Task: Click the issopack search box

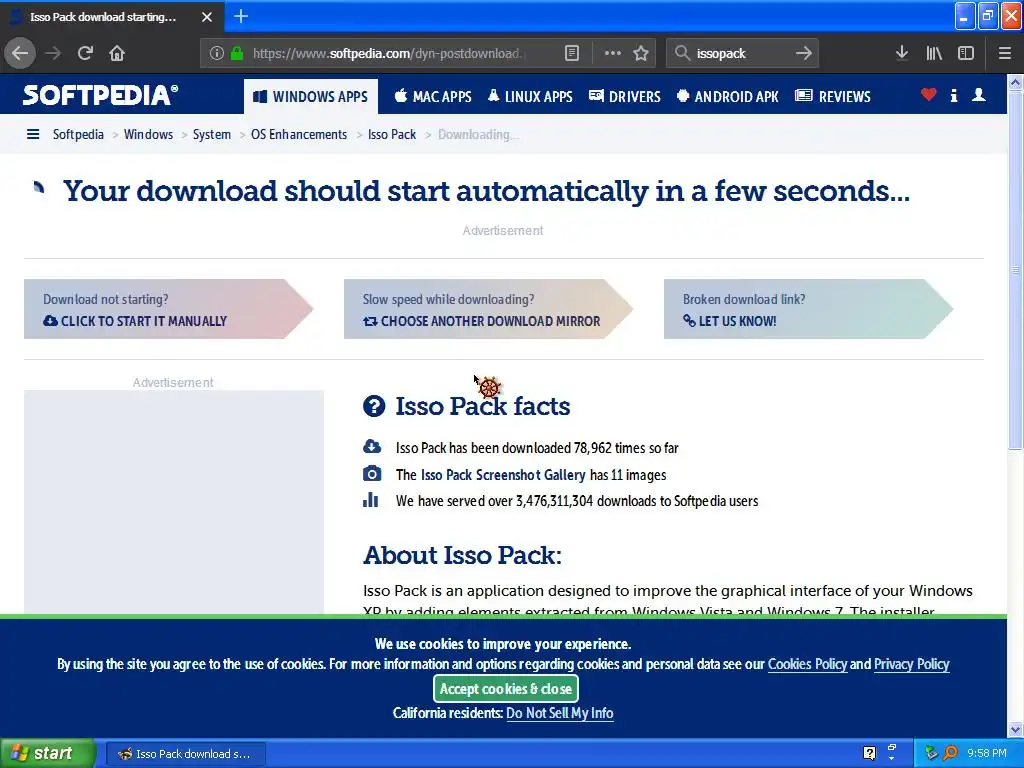Action: 741,53
